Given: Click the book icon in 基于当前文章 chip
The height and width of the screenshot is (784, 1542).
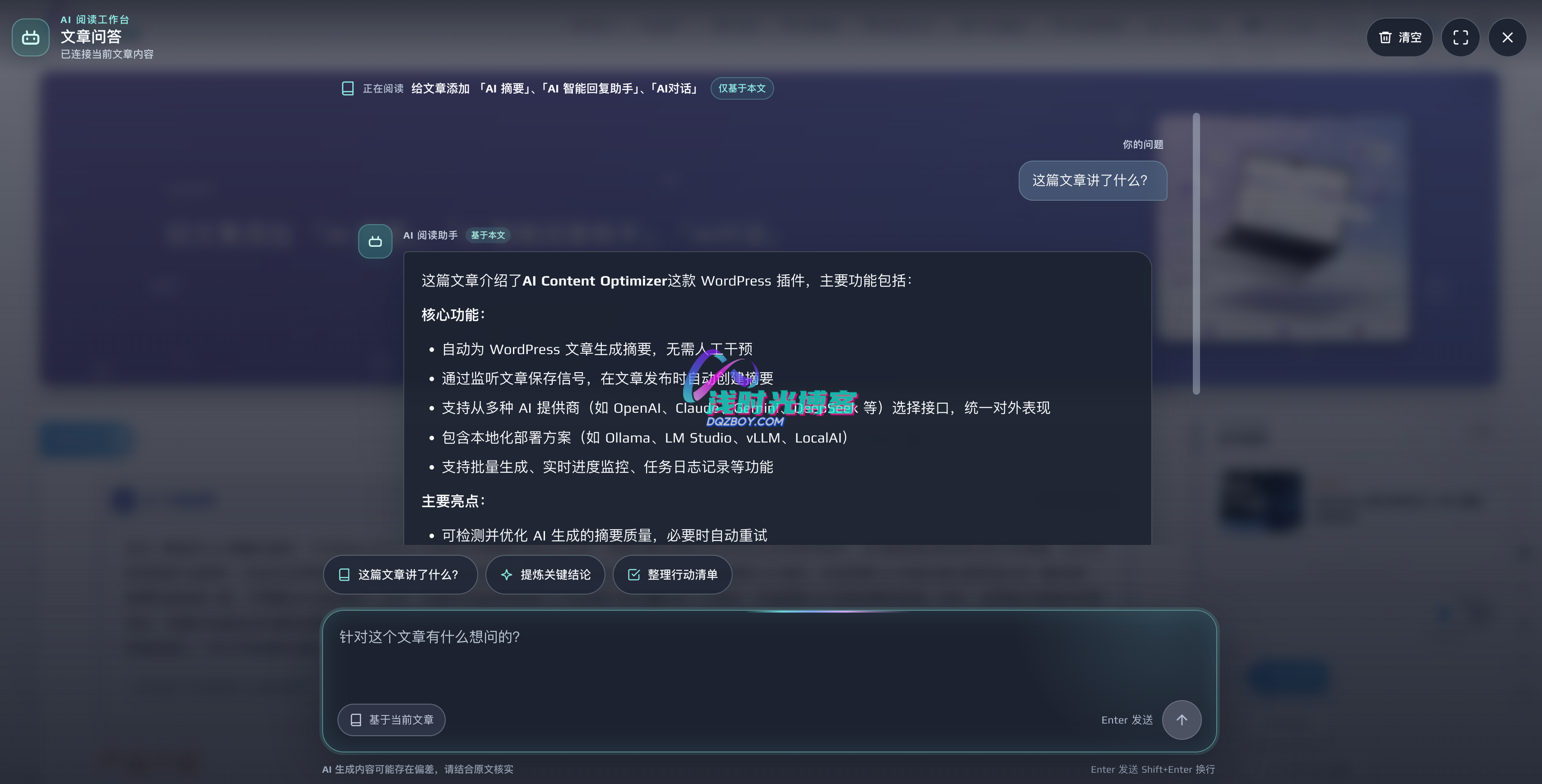Looking at the screenshot, I should pyautogui.click(x=355, y=720).
